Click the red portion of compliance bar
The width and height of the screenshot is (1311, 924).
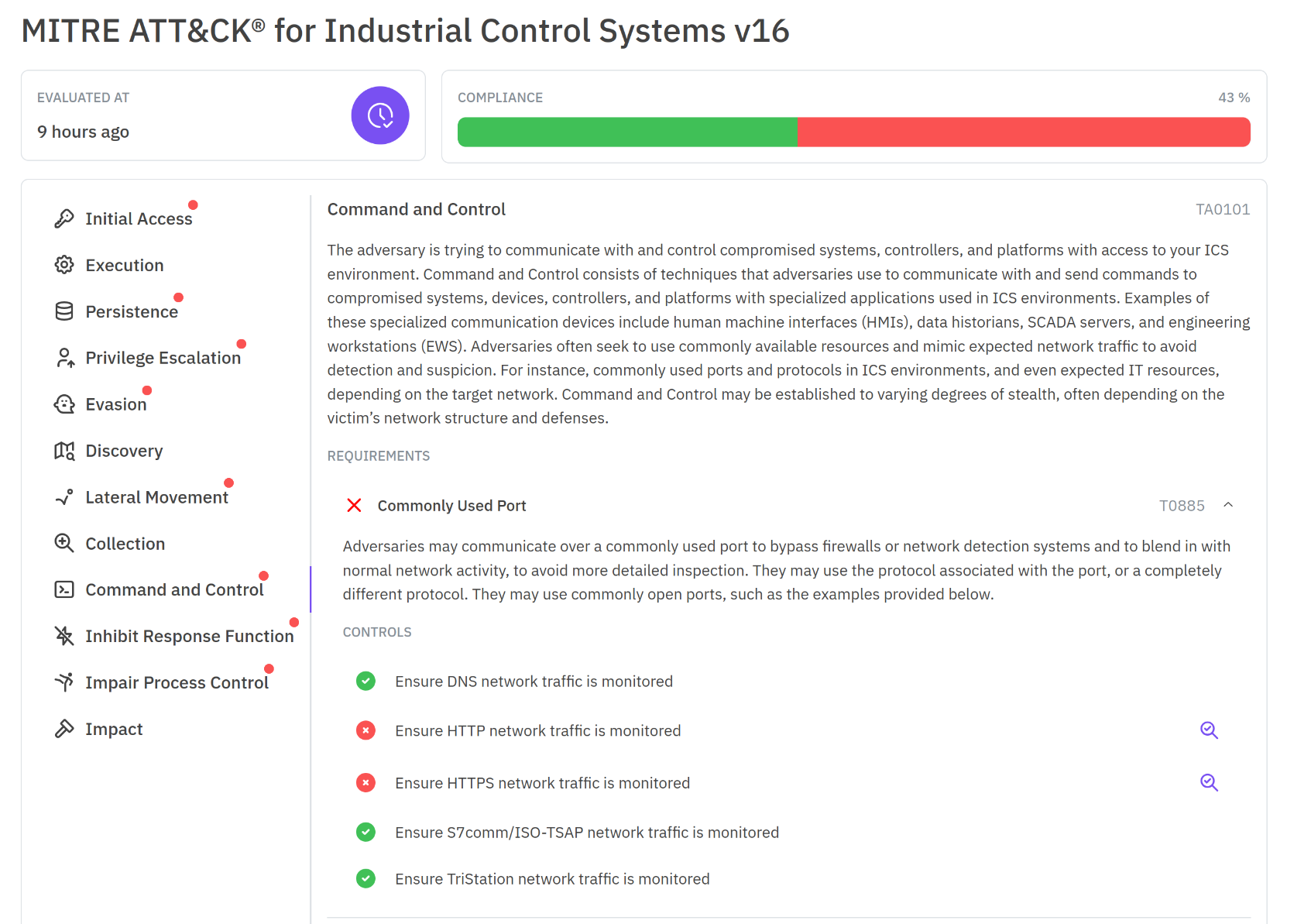pyautogui.click(x=1022, y=132)
